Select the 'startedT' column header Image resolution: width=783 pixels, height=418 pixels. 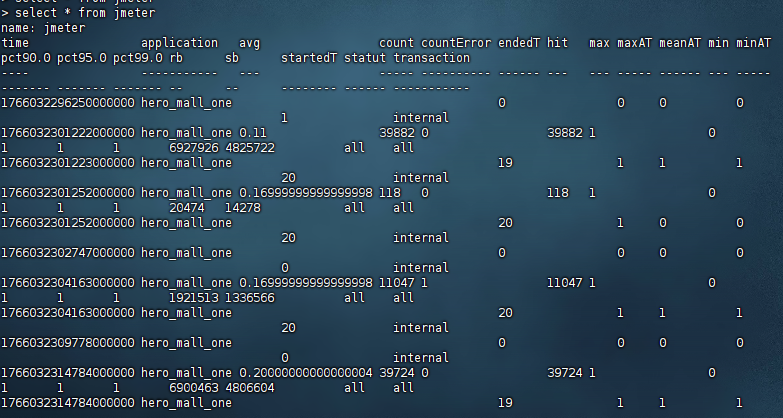tap(309, 58)
